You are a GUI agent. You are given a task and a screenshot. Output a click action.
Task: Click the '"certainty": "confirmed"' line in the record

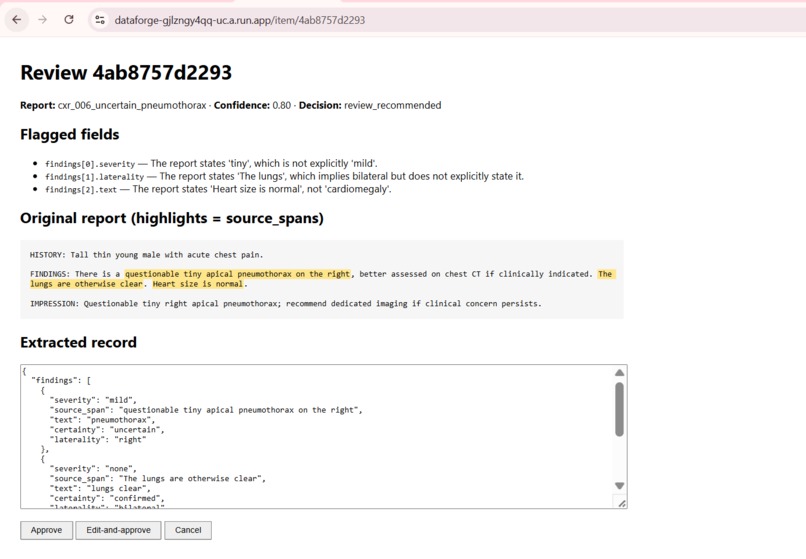107,498
